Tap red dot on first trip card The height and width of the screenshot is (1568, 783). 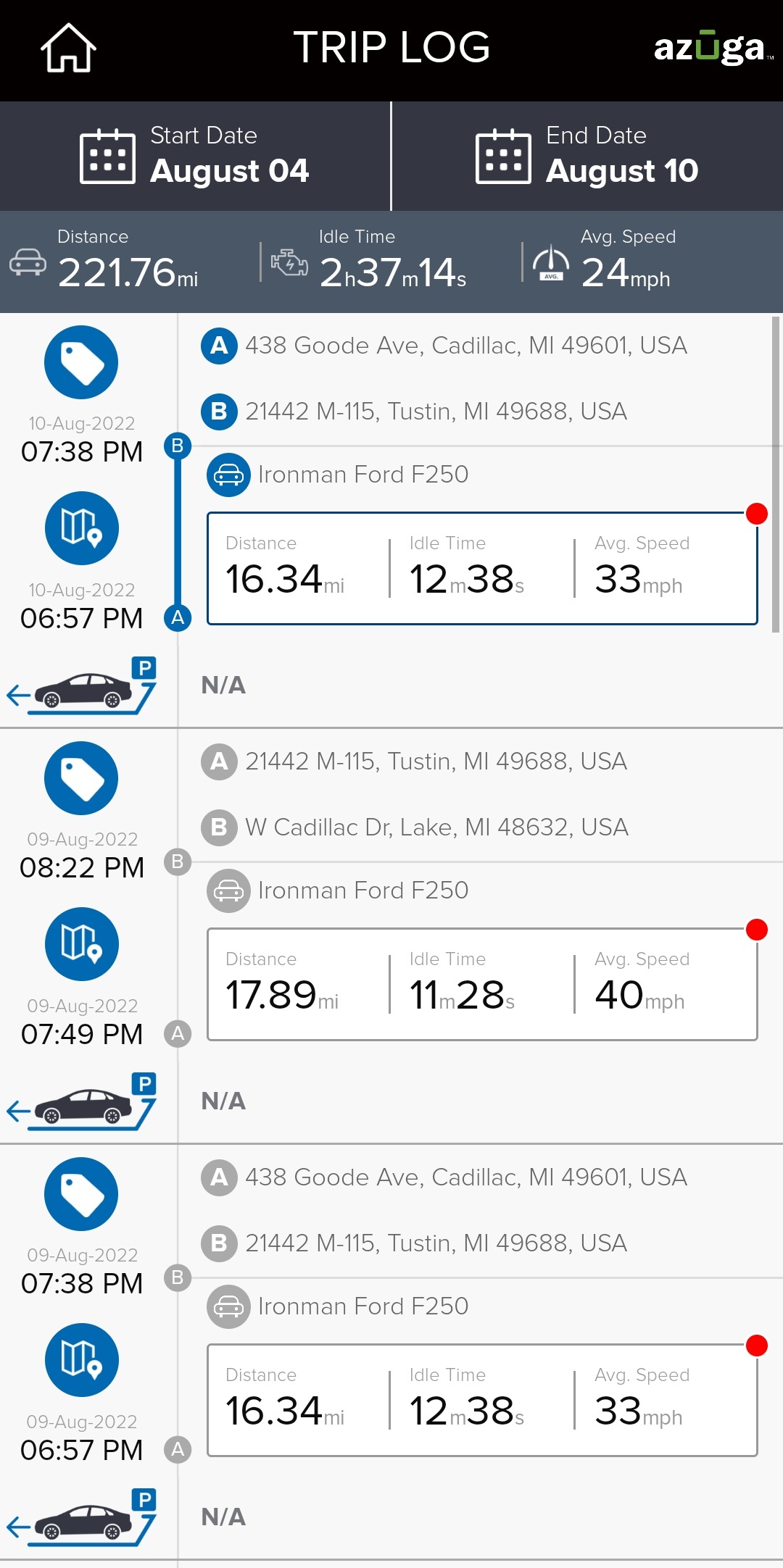point(757,514)
